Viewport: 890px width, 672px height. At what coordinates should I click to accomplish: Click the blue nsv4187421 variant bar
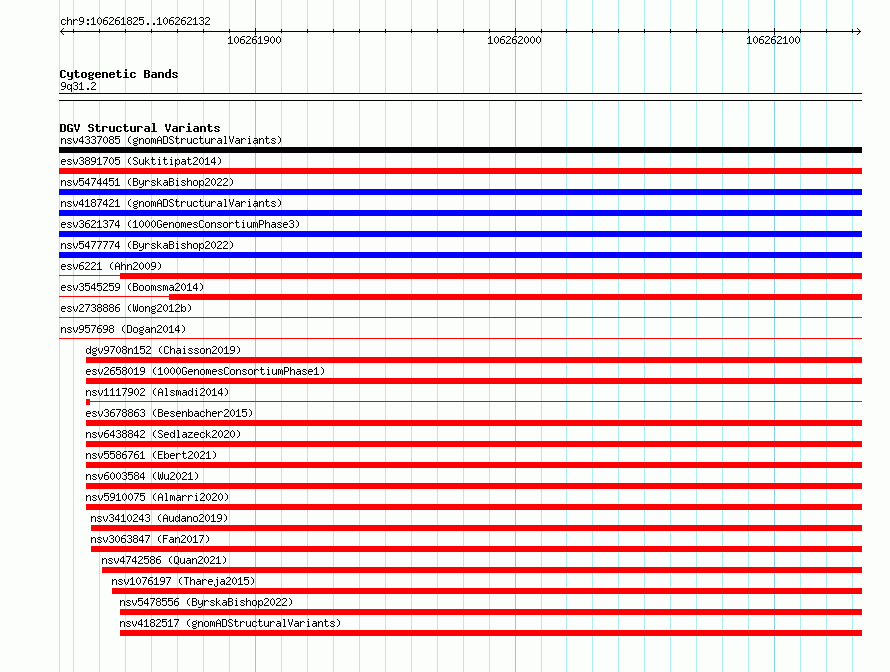(460, 213)
